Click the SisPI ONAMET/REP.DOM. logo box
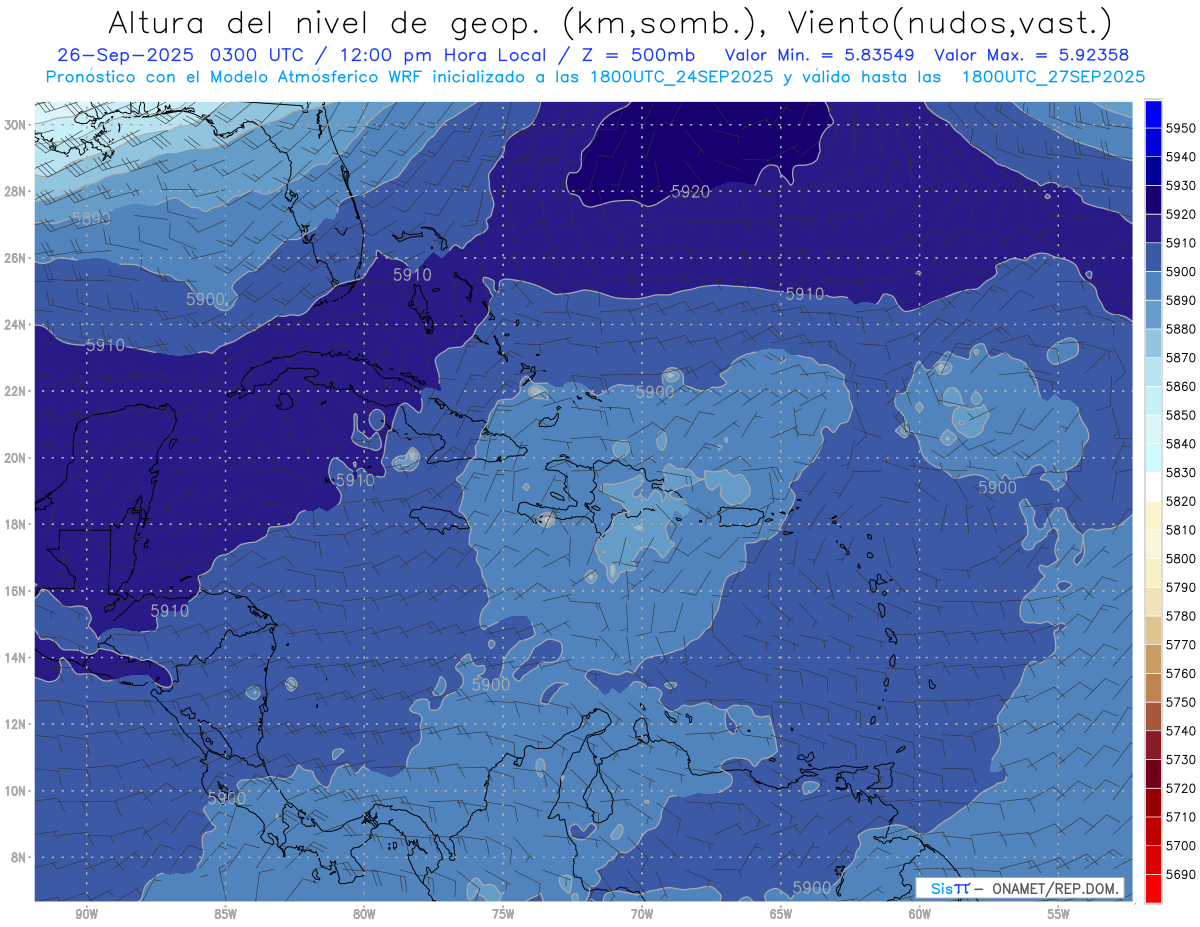Viewport: 1200px width, 927px height. 1019,888
